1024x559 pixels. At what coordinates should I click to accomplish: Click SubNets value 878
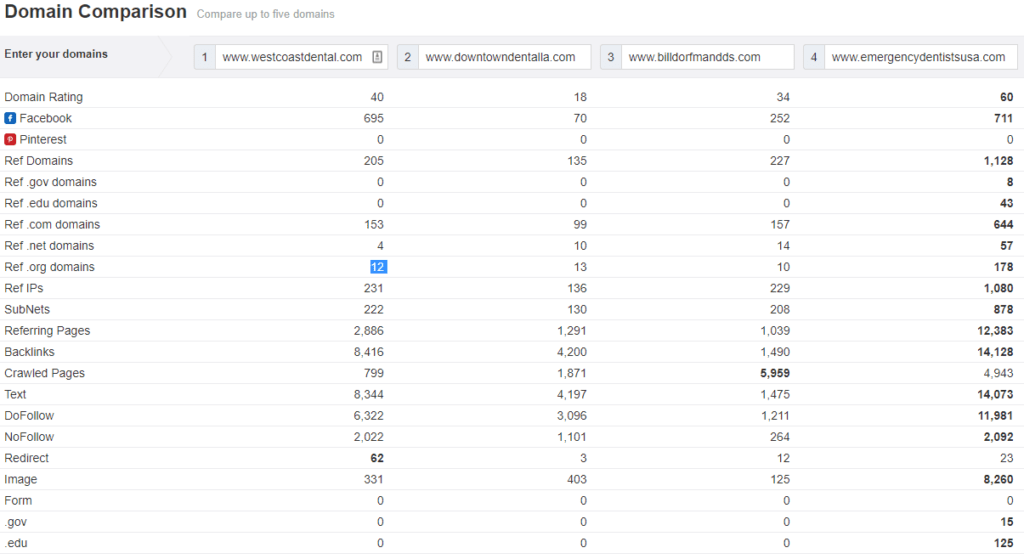pos(1003,310)
